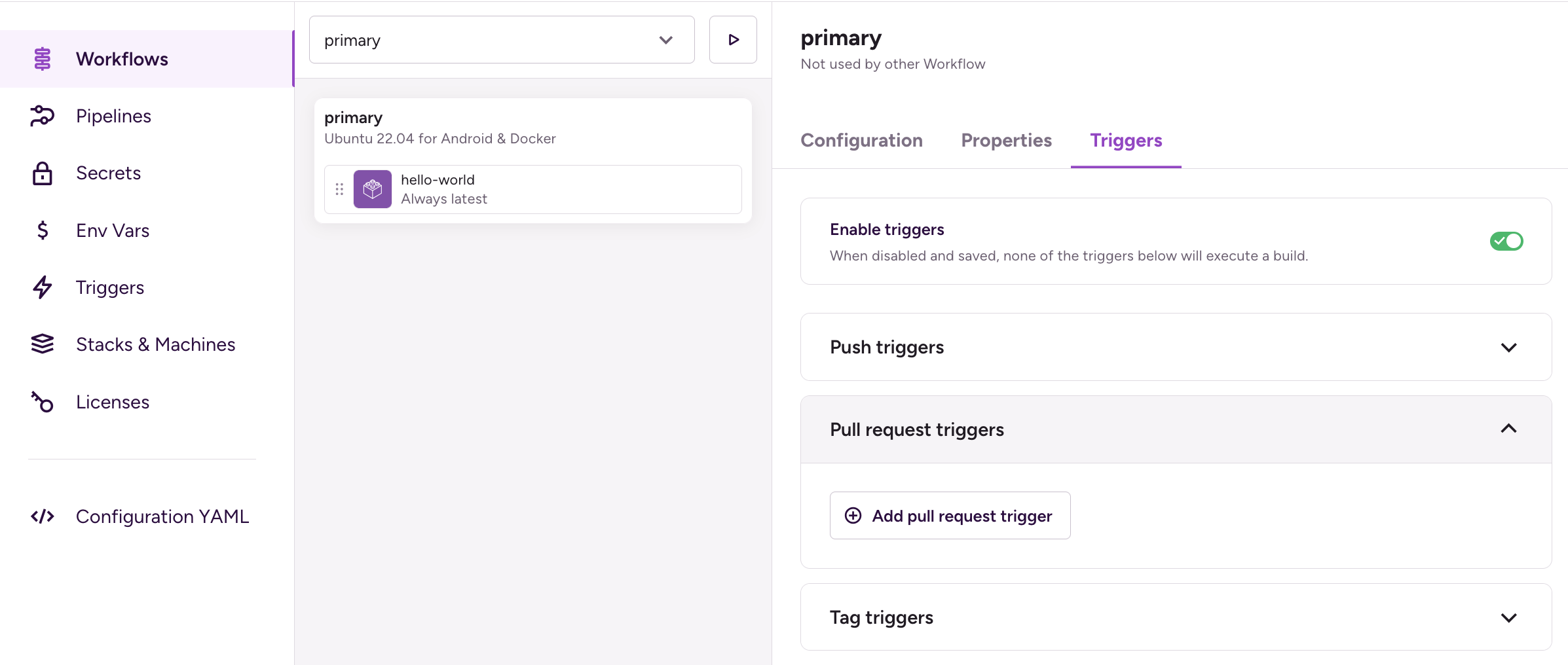Select the primary workflow card title
1568x665 pixels.
354,118
